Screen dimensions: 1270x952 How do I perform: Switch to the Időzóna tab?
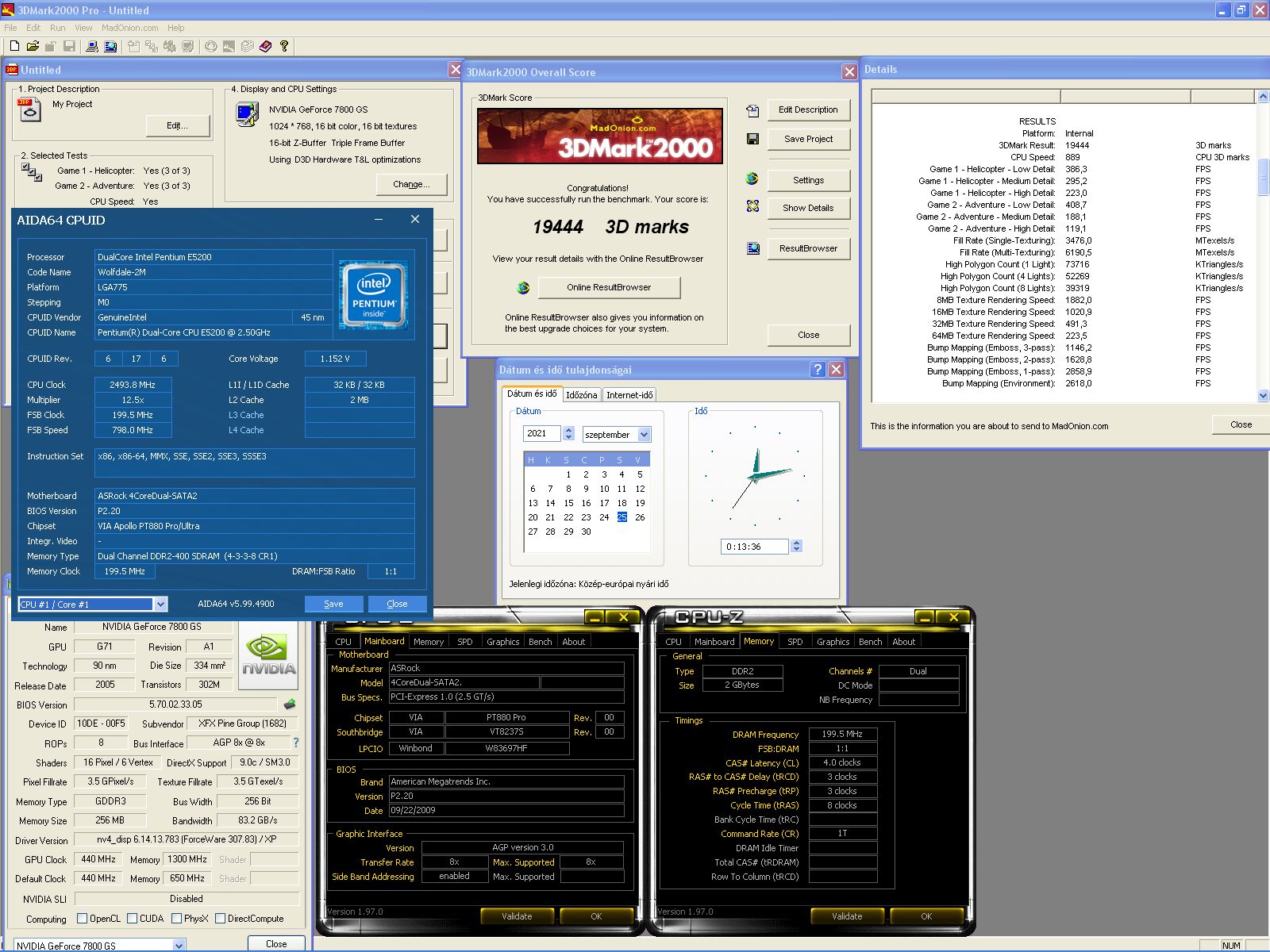tap(581, 394)
